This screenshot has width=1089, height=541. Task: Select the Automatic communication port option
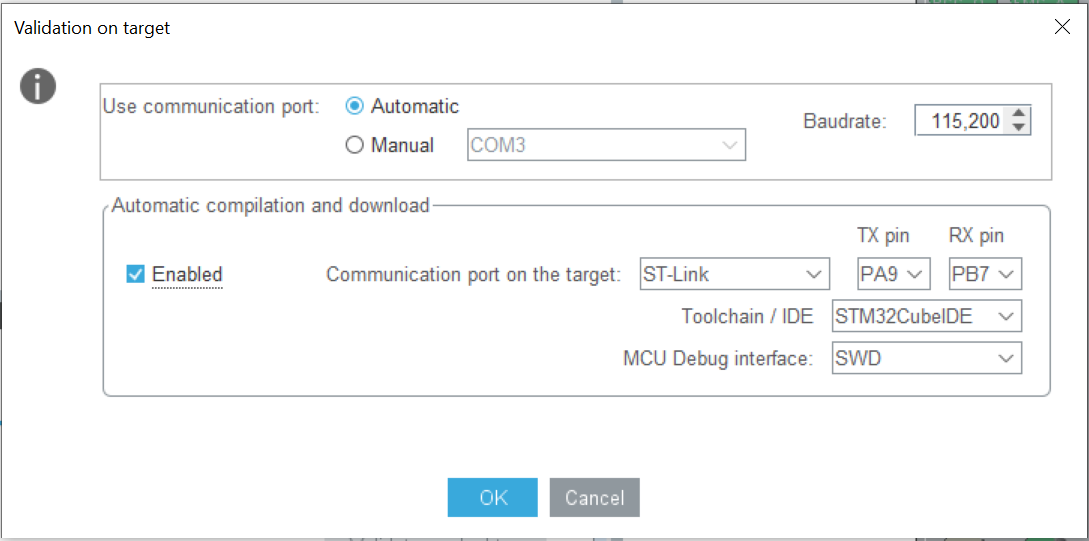click(x=354, y=106)
